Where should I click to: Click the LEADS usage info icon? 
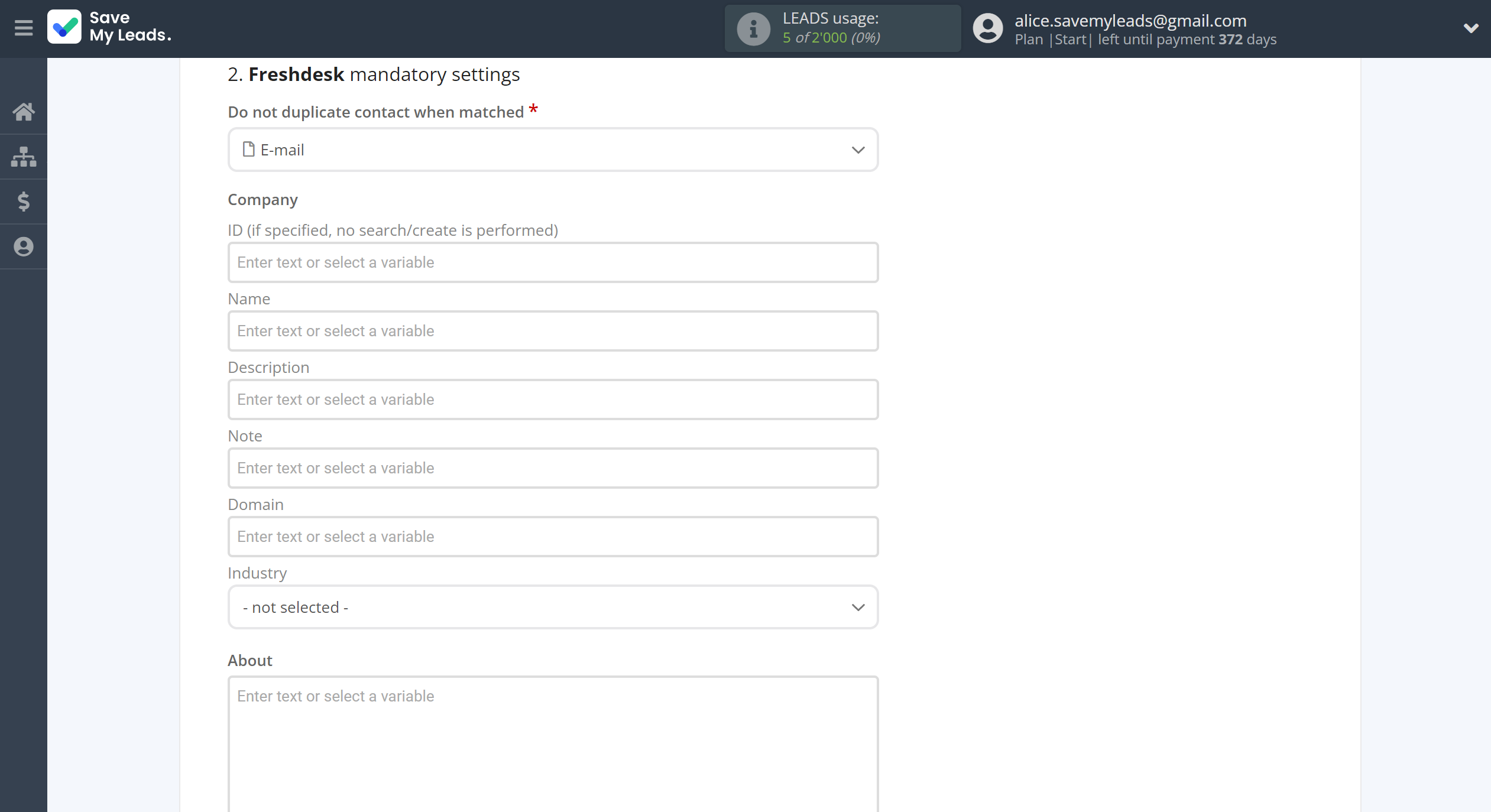[753, 28]
